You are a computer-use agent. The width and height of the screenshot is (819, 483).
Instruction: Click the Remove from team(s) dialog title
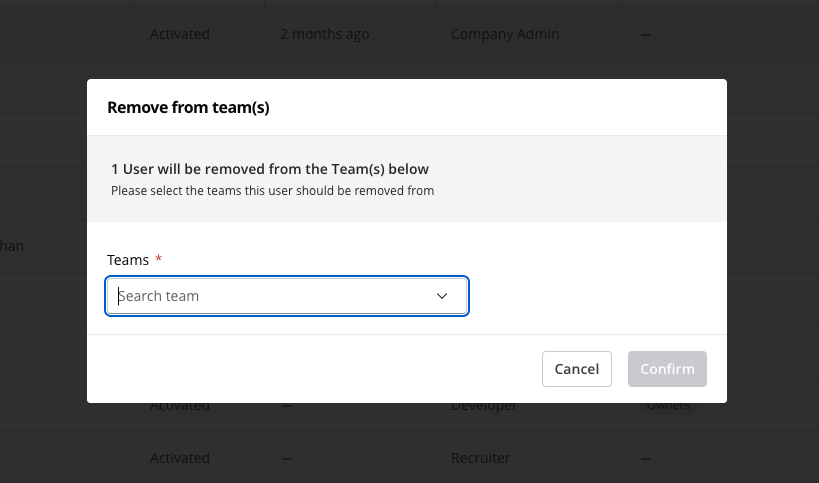(x=188, y=107)
